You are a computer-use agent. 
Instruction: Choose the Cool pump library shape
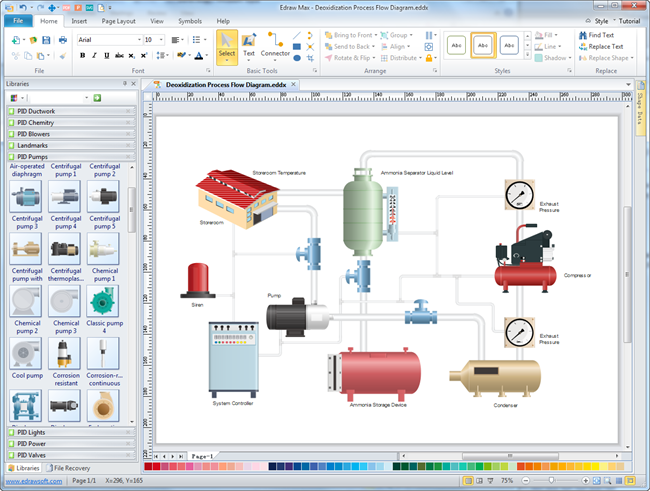click(26, 353)
